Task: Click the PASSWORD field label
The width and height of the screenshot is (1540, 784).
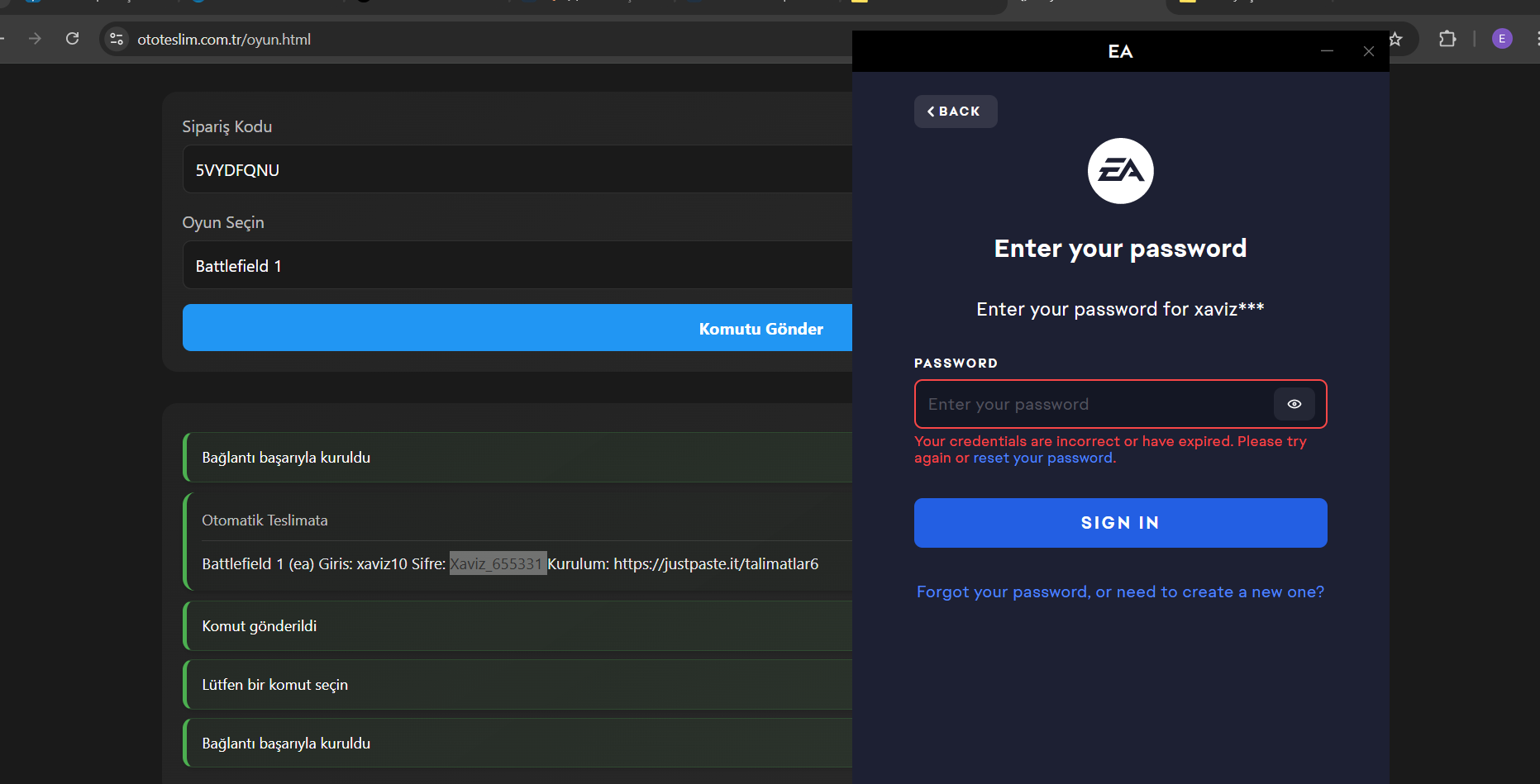Action: pos(956,363)
